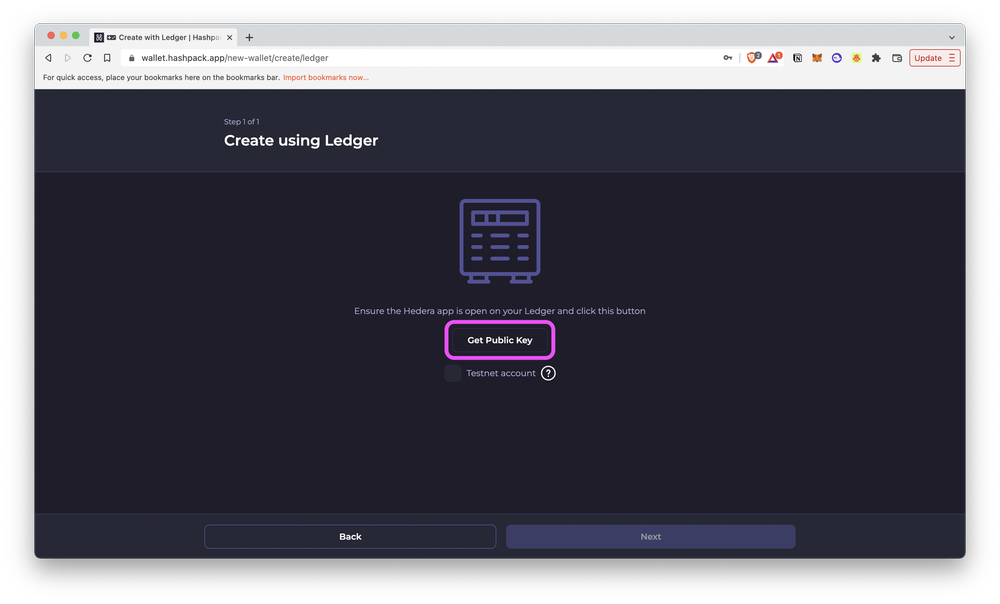Open the browser hamburger menu beside Update
This screenshot has height=604, width=1000.
tap(953, 58)
